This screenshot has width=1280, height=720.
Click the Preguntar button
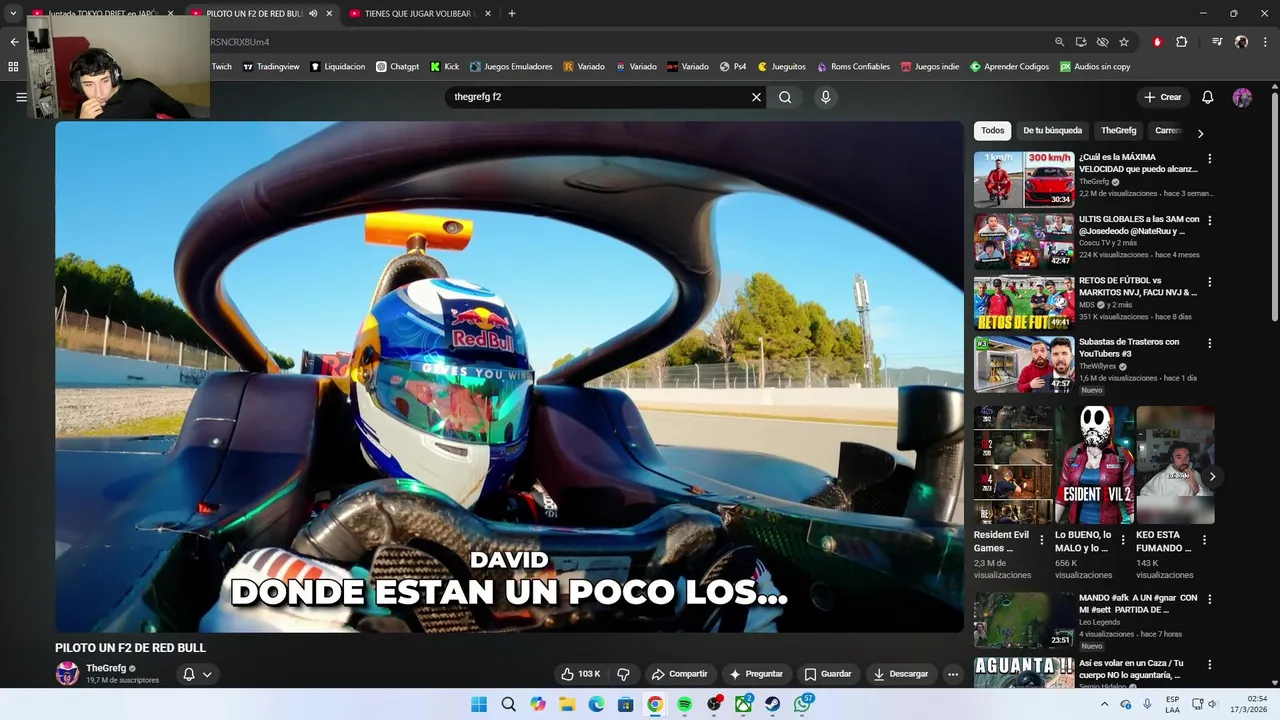(756, 674)
